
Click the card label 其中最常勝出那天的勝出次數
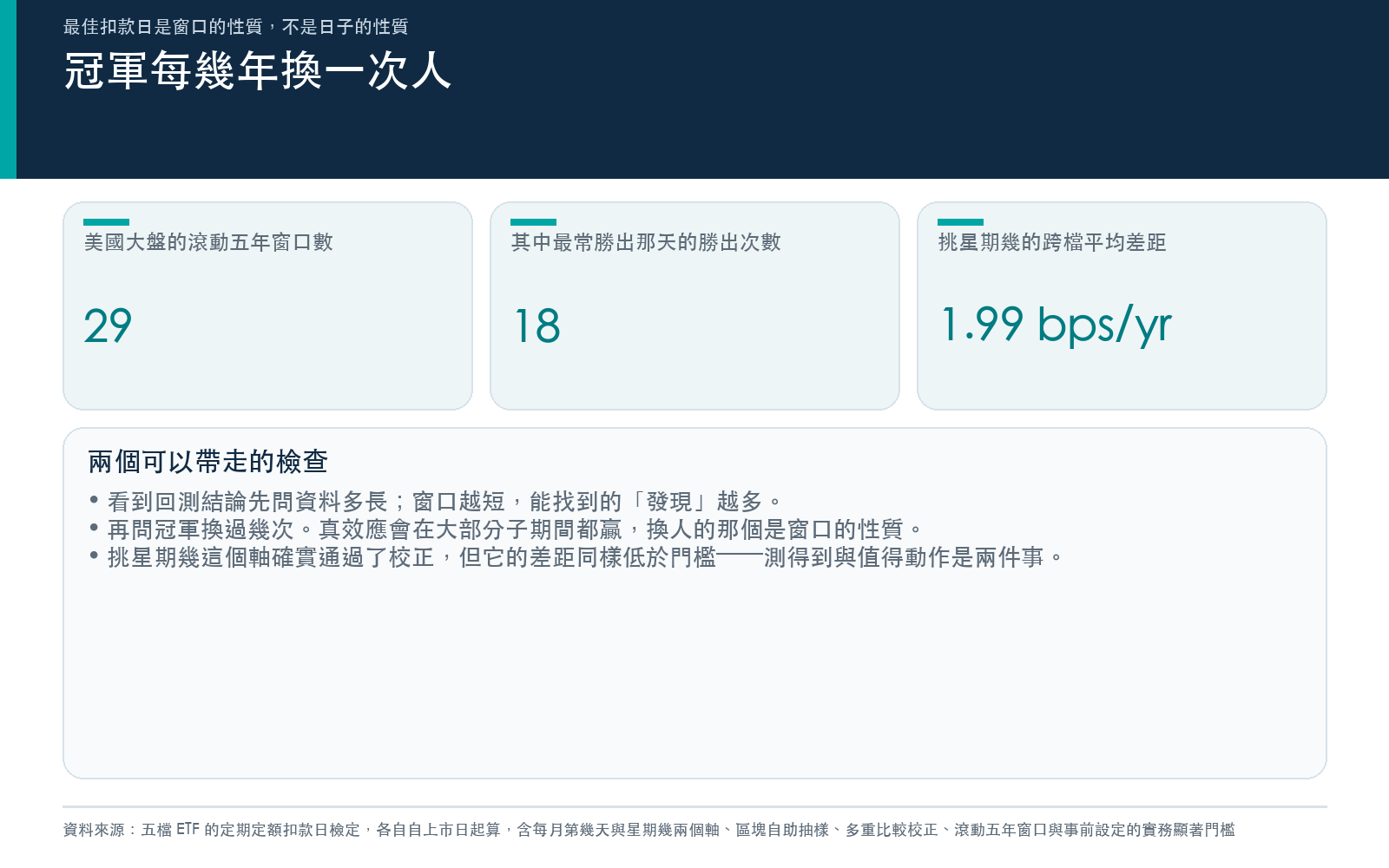coord(646,242)
